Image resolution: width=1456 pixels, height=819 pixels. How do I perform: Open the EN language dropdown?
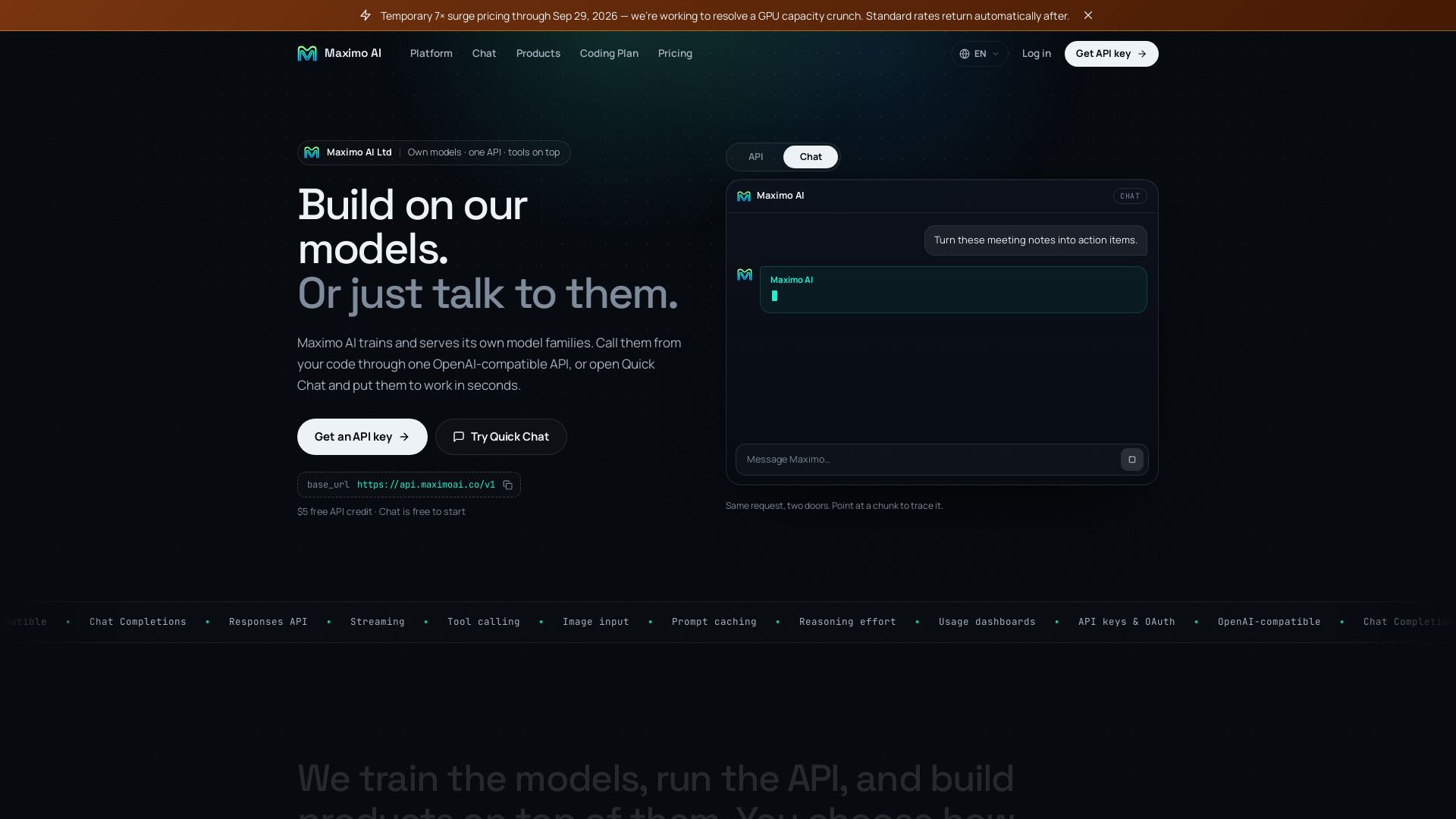[979, 54]
